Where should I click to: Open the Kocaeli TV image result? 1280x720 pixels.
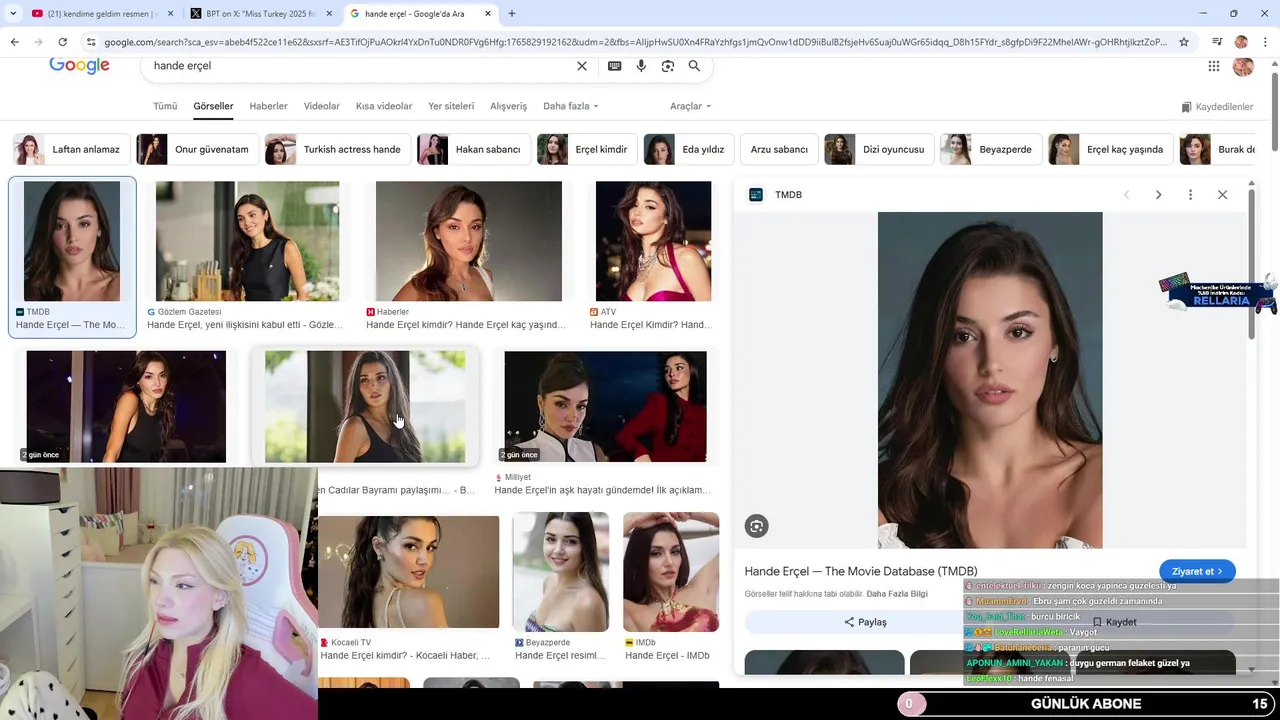[x=409, y=572]
